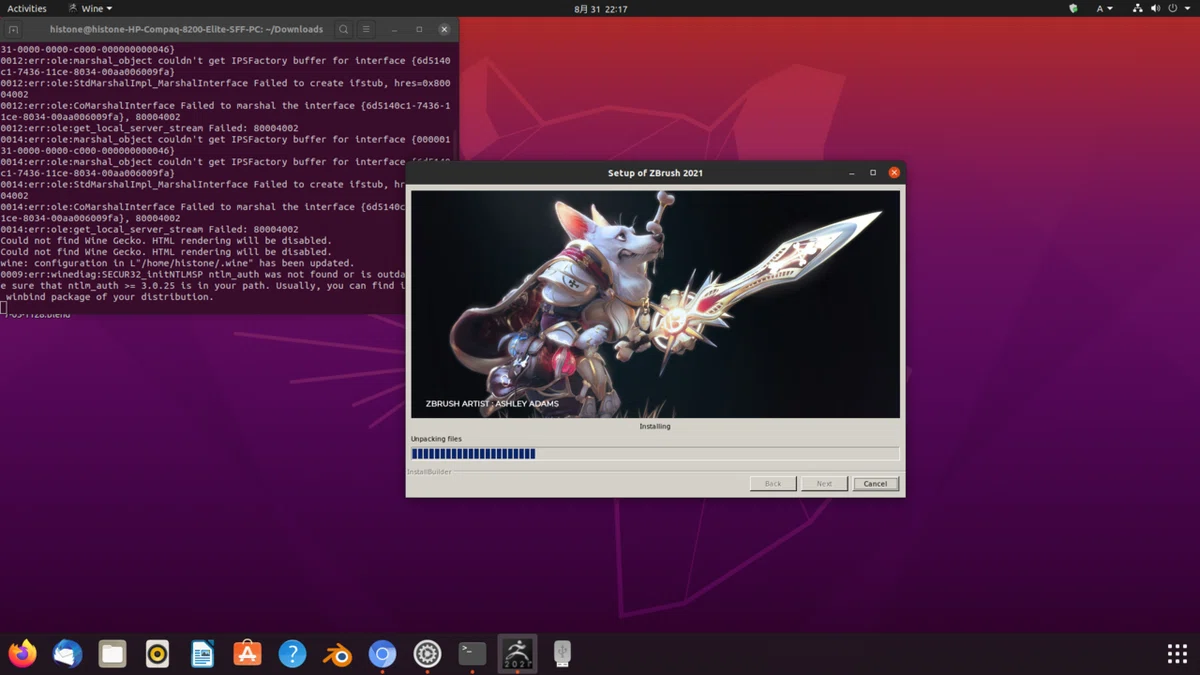Click terminal line 'Could not find Wine Gecko' first occurrence
1200x675 pixels.
click(166, 241)
